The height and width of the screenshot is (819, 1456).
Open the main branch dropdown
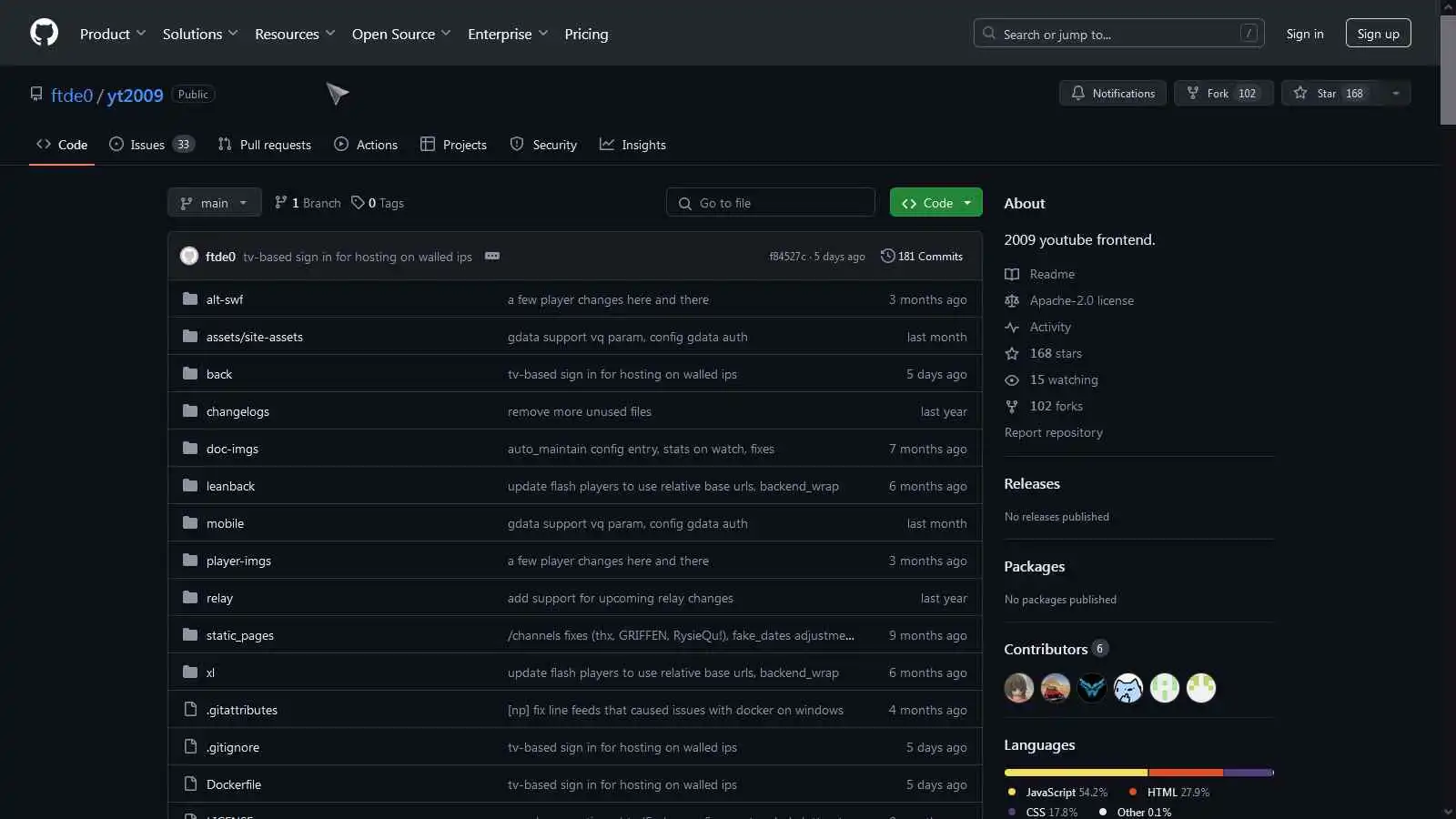(x=215, y=203)
